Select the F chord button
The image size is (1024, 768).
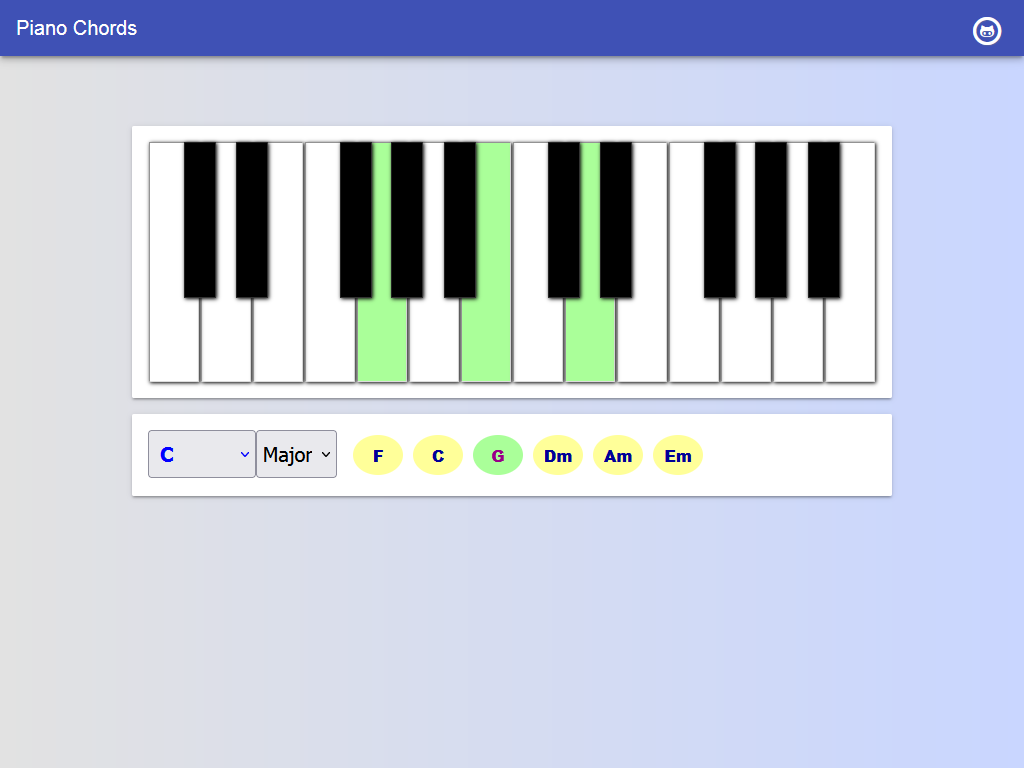tap(377, 455)
